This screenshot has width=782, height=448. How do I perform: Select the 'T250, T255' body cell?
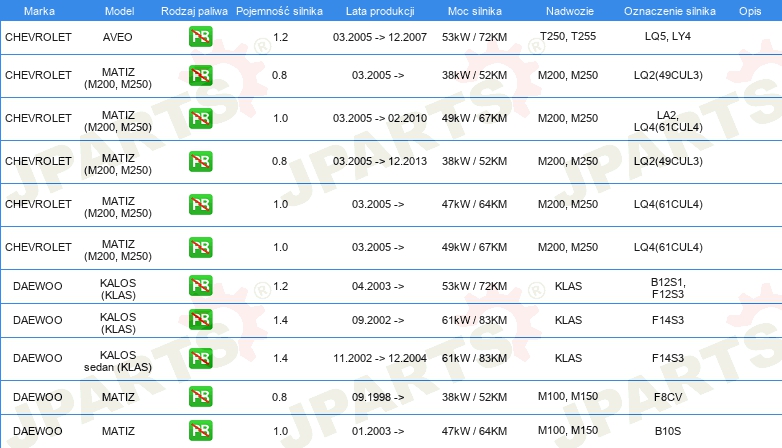point(568,36)
